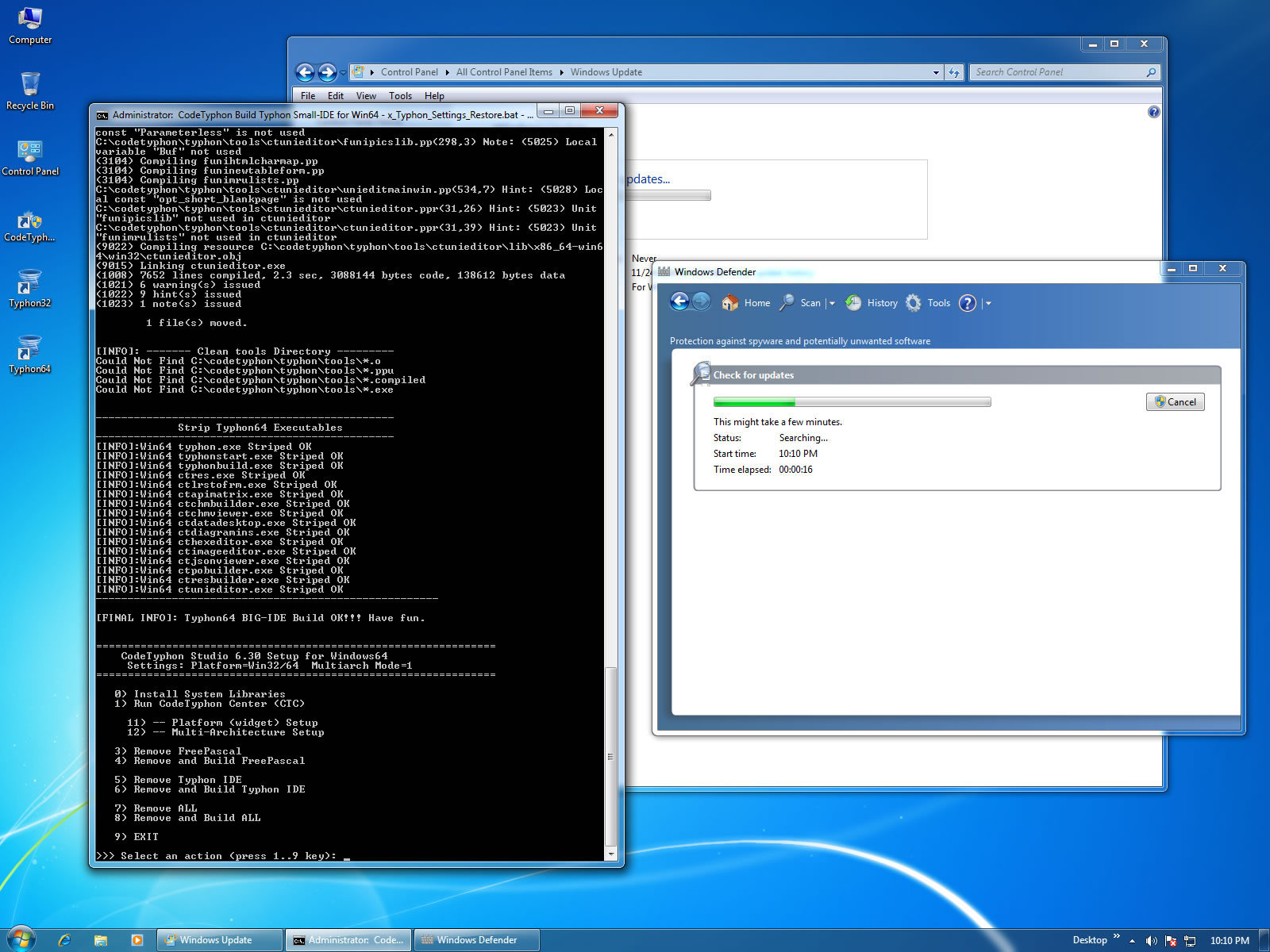Click the Control Panel breadcrumb
Screen dimensions: 1270x952
click(x=409, y=72)
